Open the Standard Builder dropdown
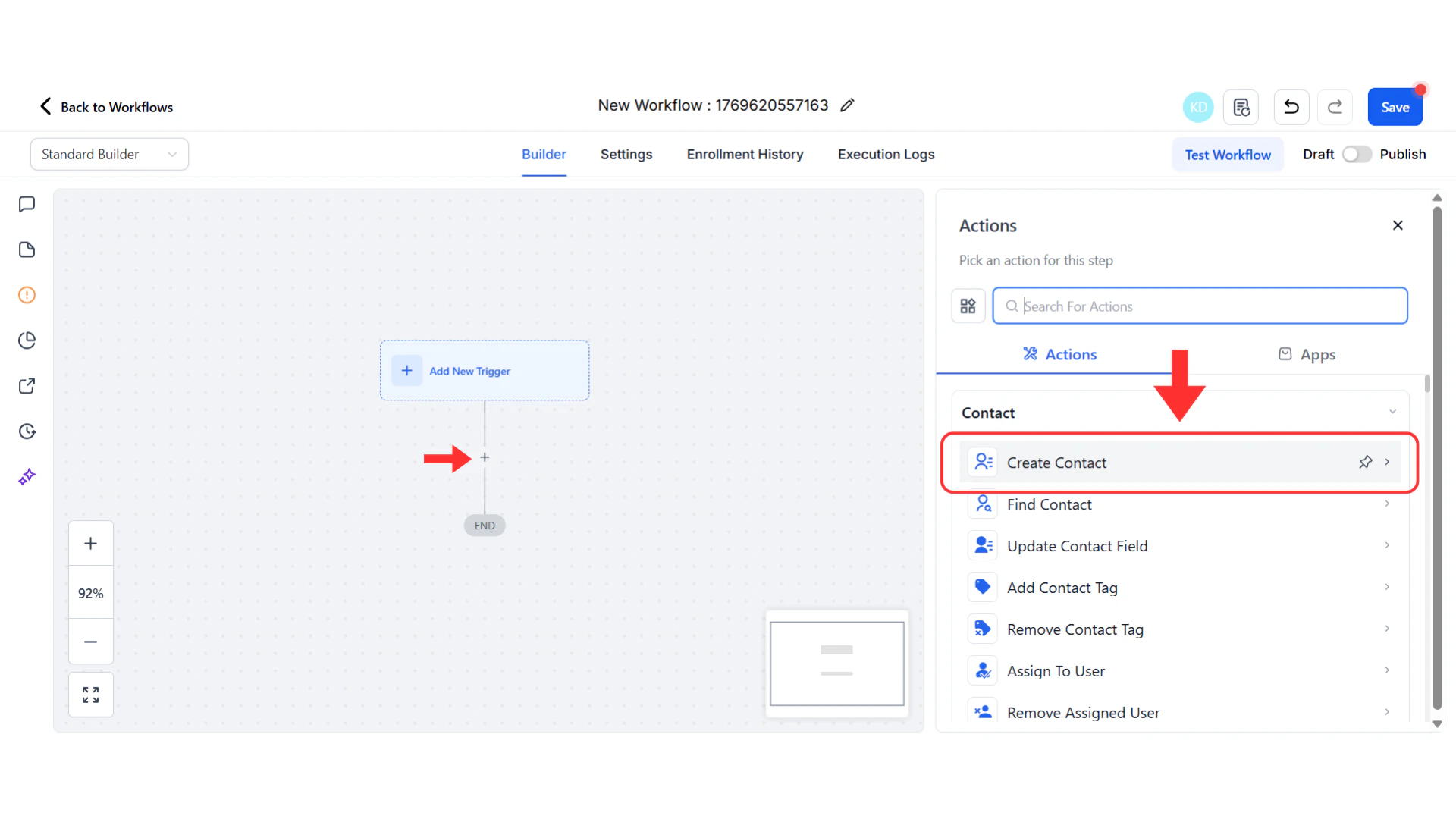The width and height of the screenshot is (1456, 819). coord(109,154)
